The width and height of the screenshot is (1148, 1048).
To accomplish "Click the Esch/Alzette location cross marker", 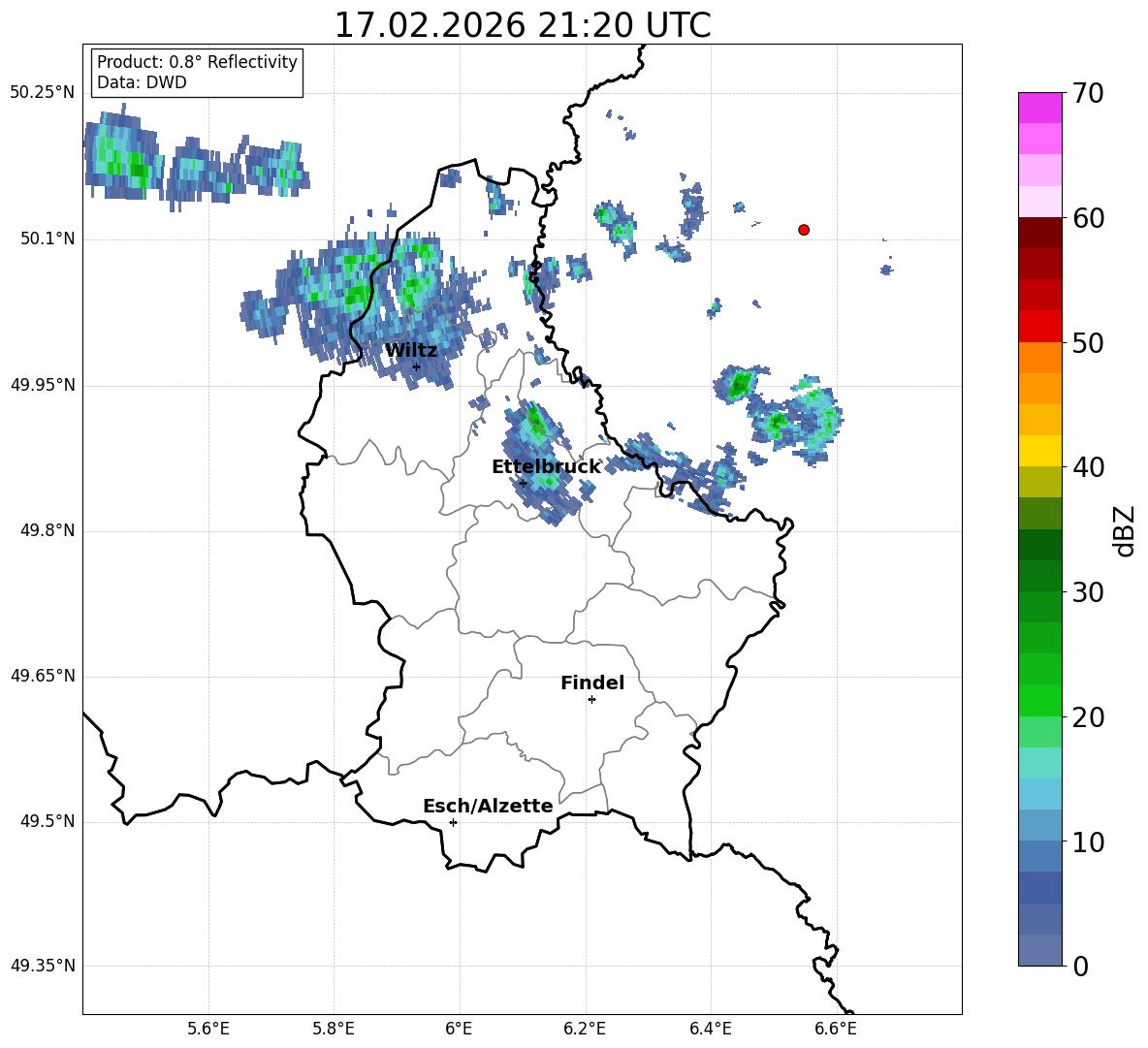I will click(x=453, y=822).
